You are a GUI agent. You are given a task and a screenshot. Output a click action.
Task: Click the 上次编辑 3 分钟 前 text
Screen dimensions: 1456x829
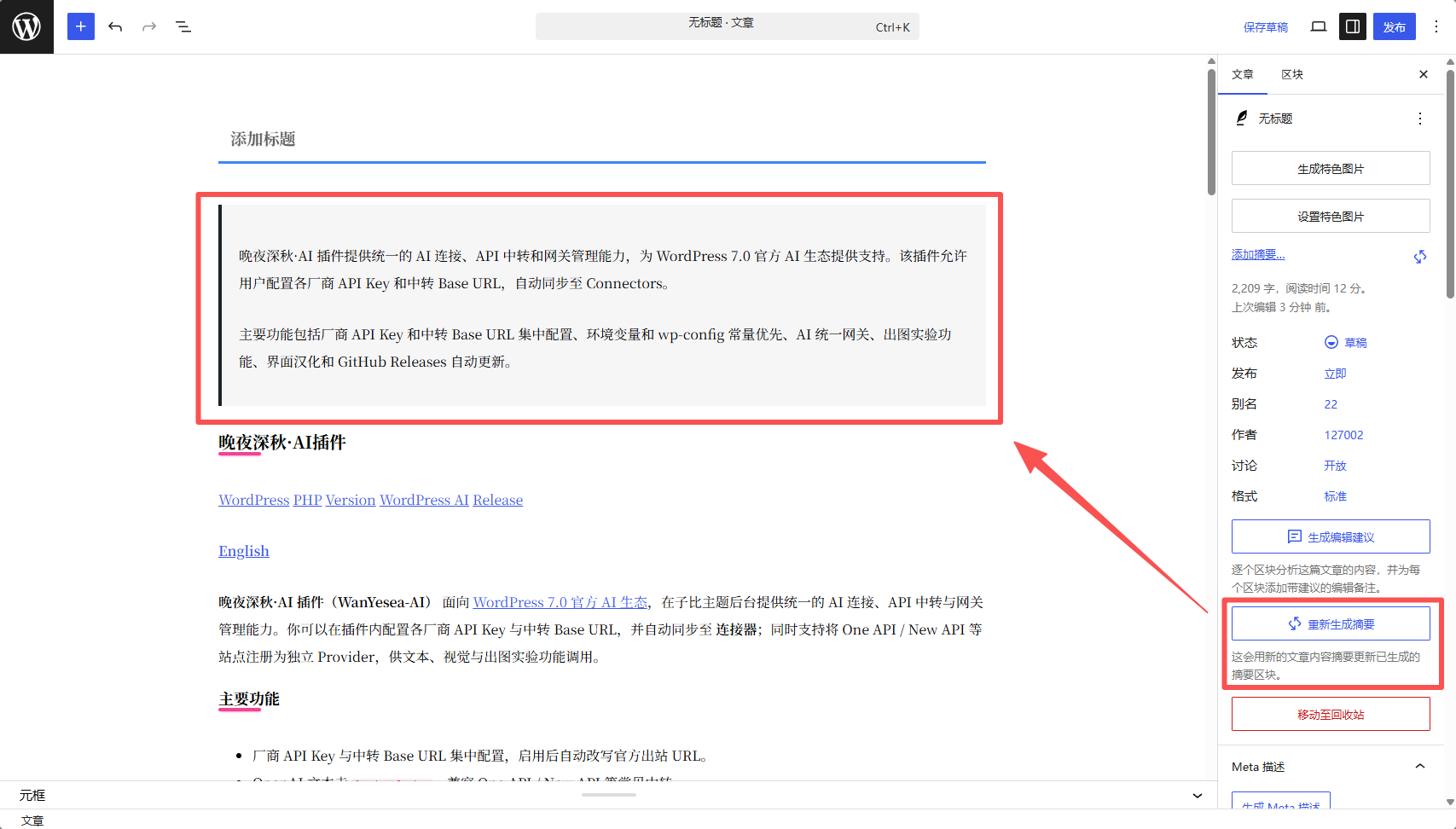tap(1281, 307)
